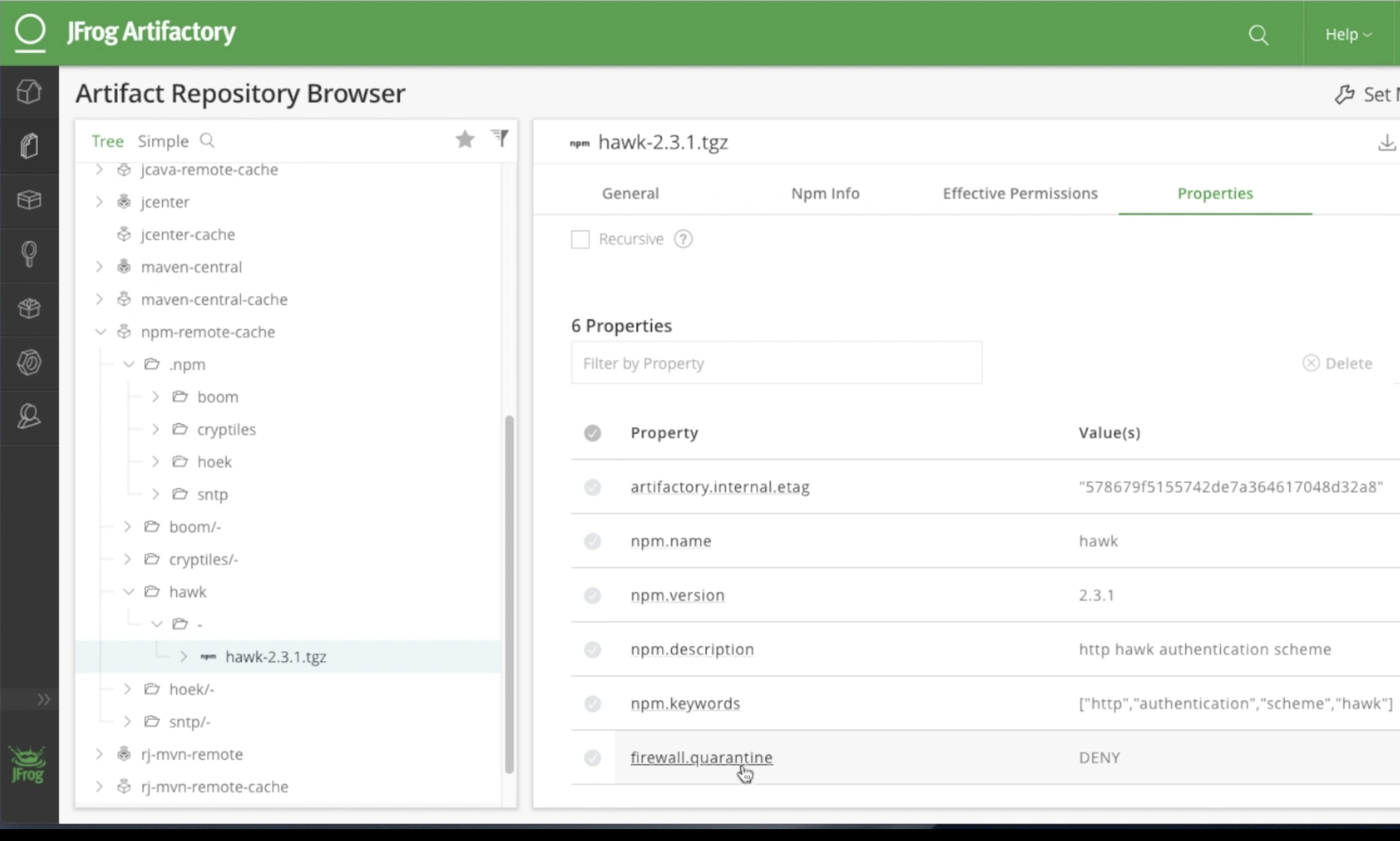Toggle the select-all properties checkbox in header
This screenshot has width=1400, height=841.
[x=592, y=433]
